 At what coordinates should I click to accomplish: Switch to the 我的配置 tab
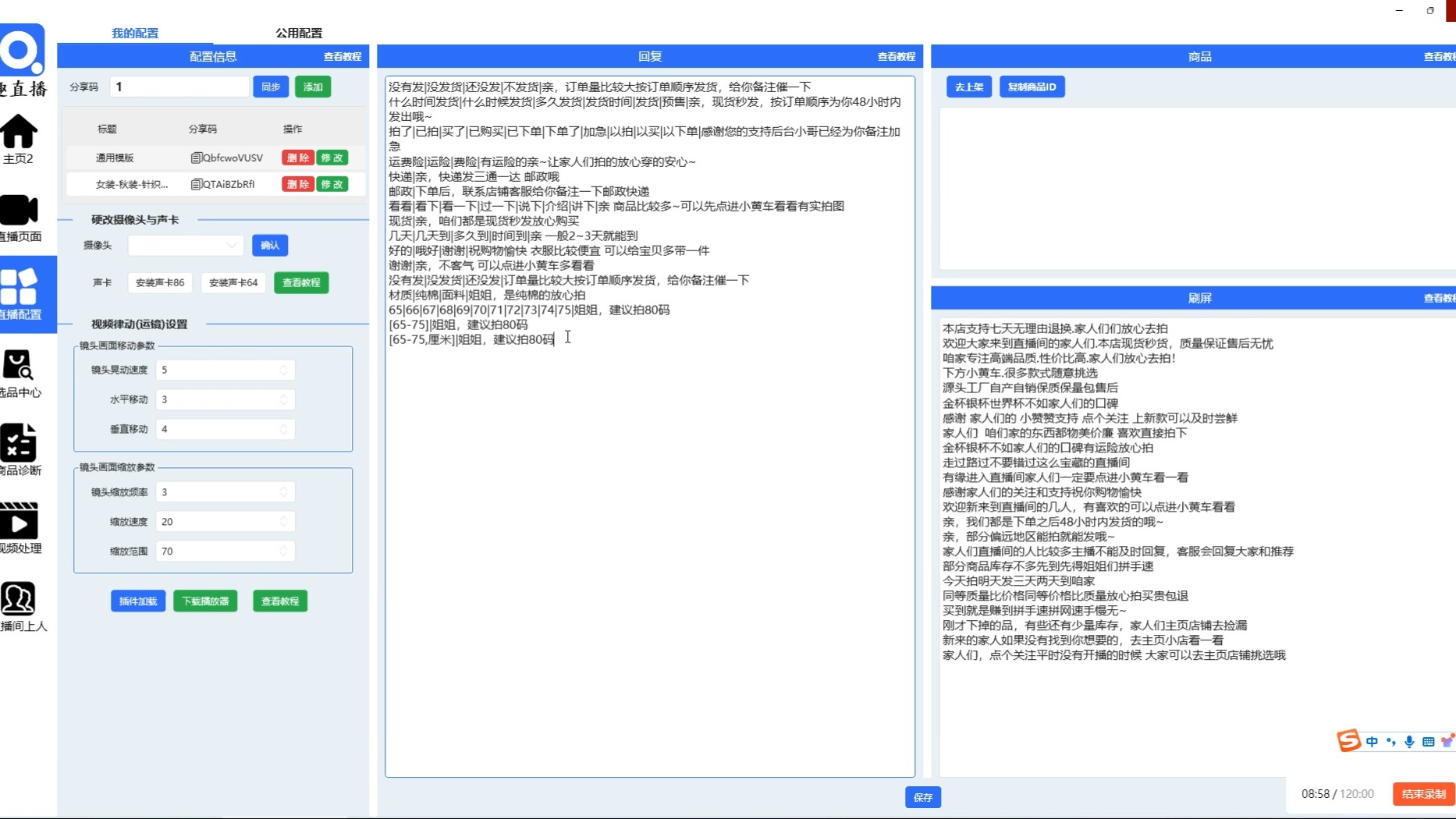coord(135,33)
